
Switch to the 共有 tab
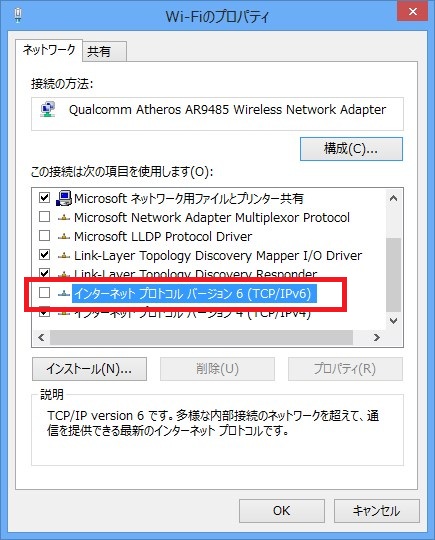pos(105,52)
